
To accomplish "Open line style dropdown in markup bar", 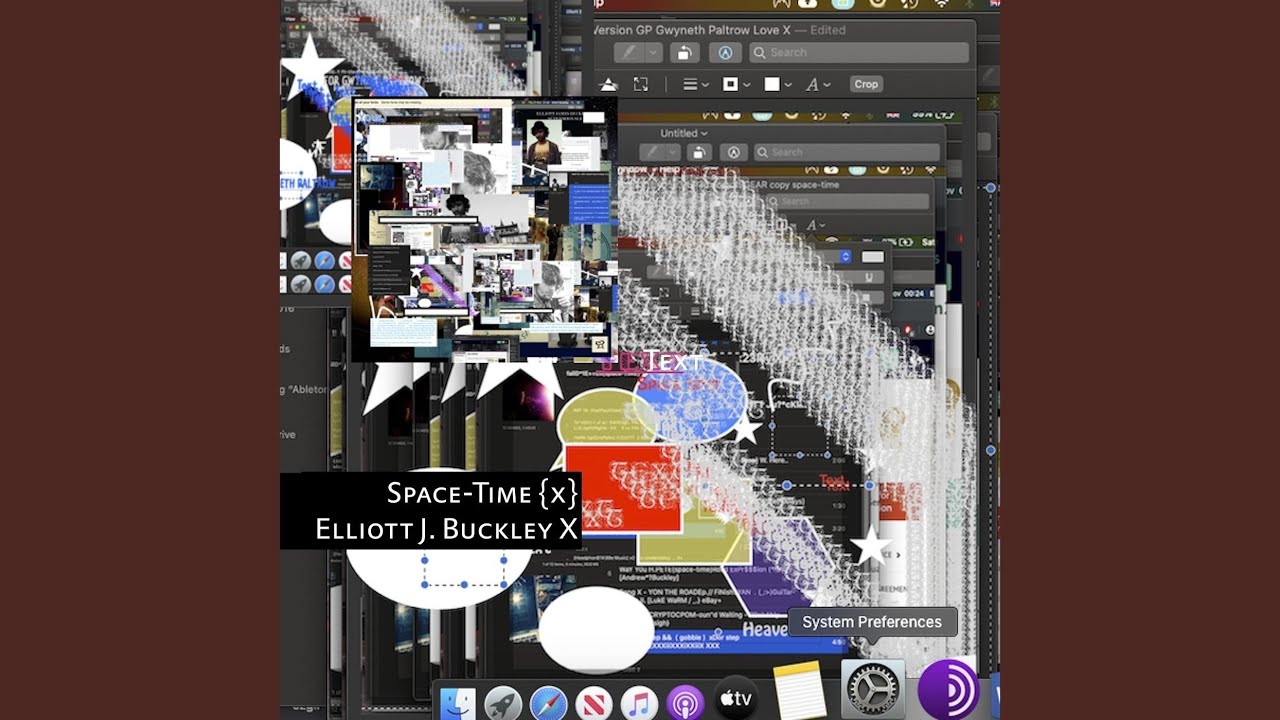I will pos(696,85).
